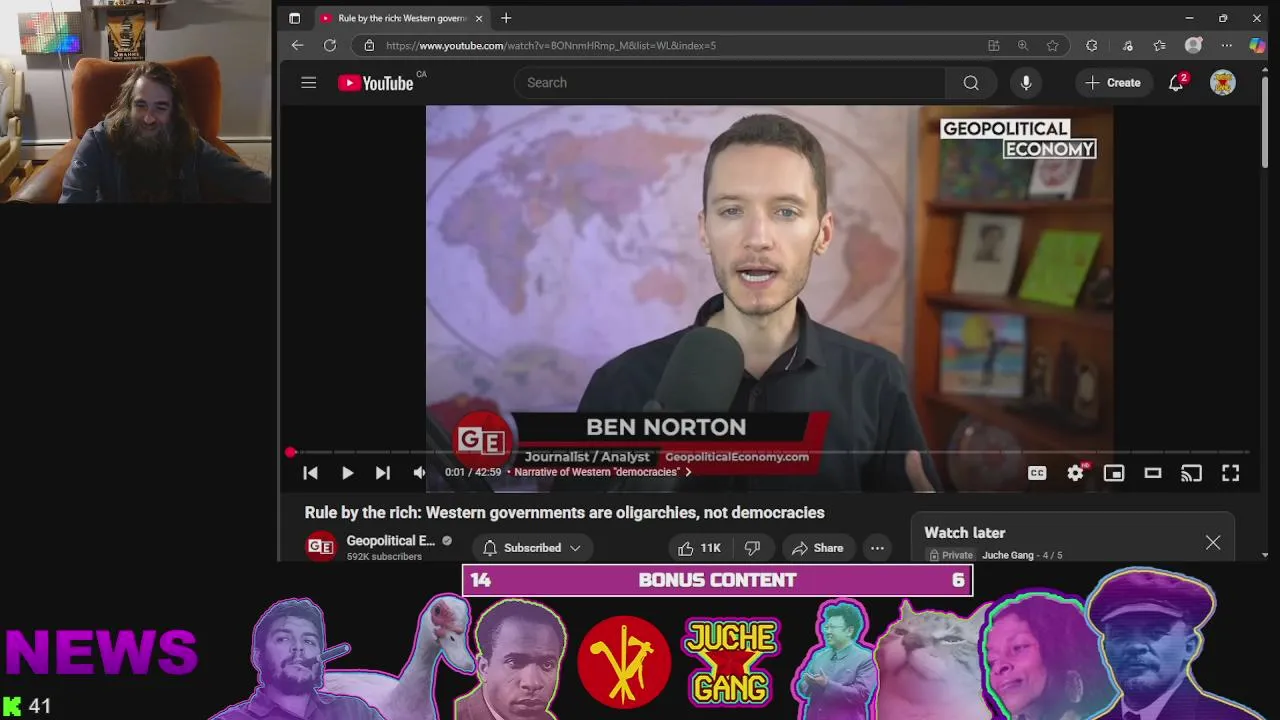Screen dimensions: 1280x720
Task: Add this page to favorites with the star
Action: pyautogui.click(x=1053, y=45)
